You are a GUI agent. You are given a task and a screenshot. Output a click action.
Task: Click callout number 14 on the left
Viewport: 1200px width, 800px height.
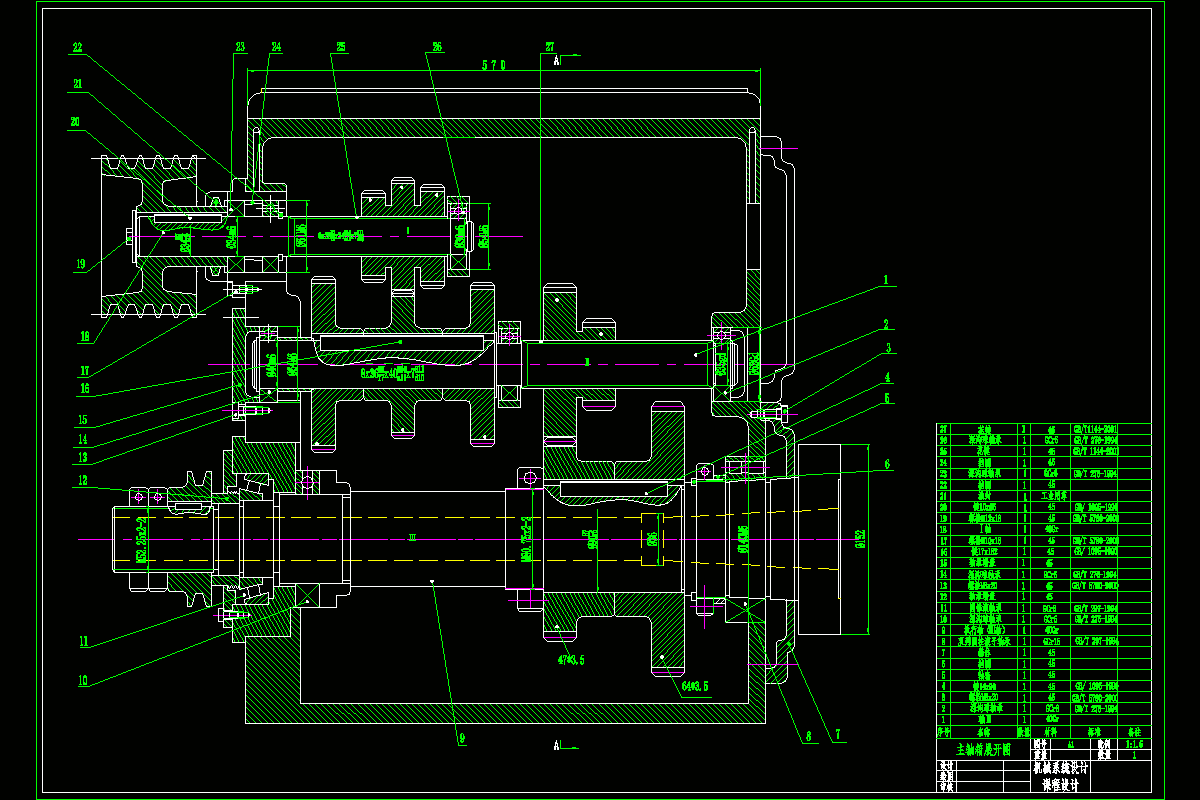coord(83,439)
